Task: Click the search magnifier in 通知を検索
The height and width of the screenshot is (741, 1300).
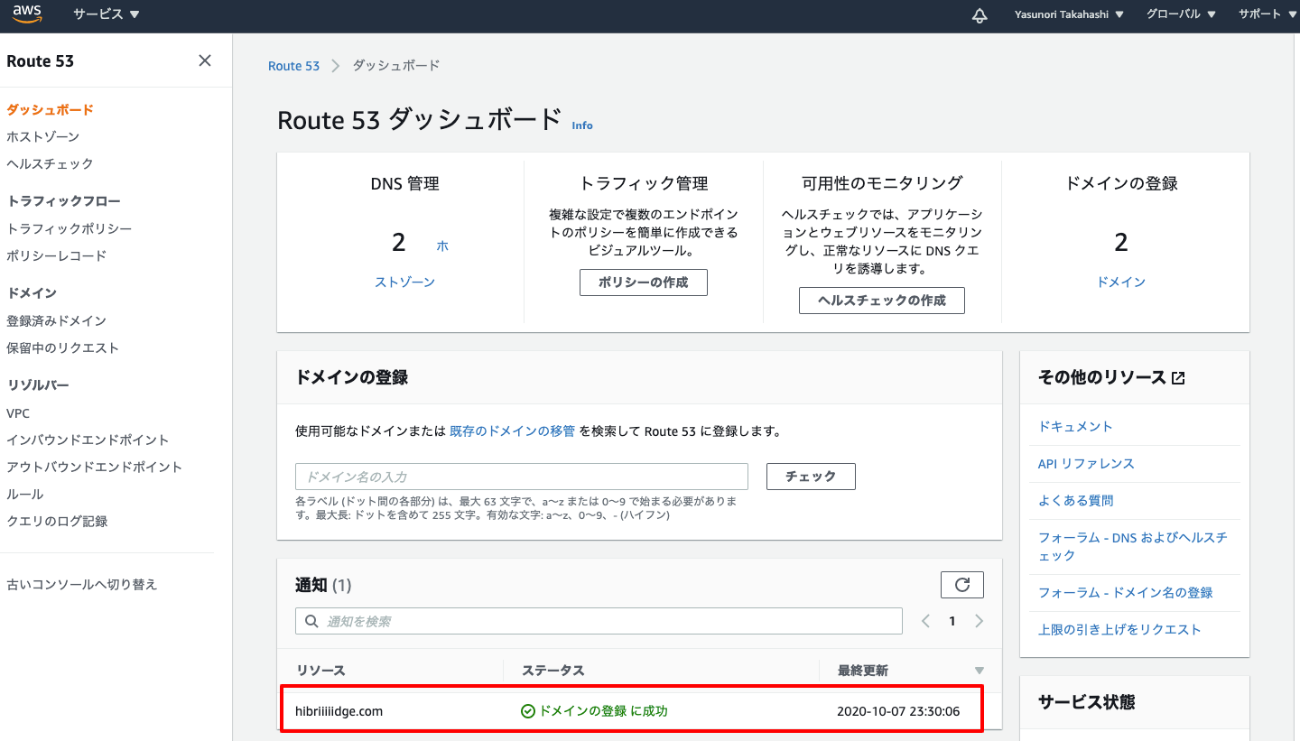Action: (x=311, y=621)
